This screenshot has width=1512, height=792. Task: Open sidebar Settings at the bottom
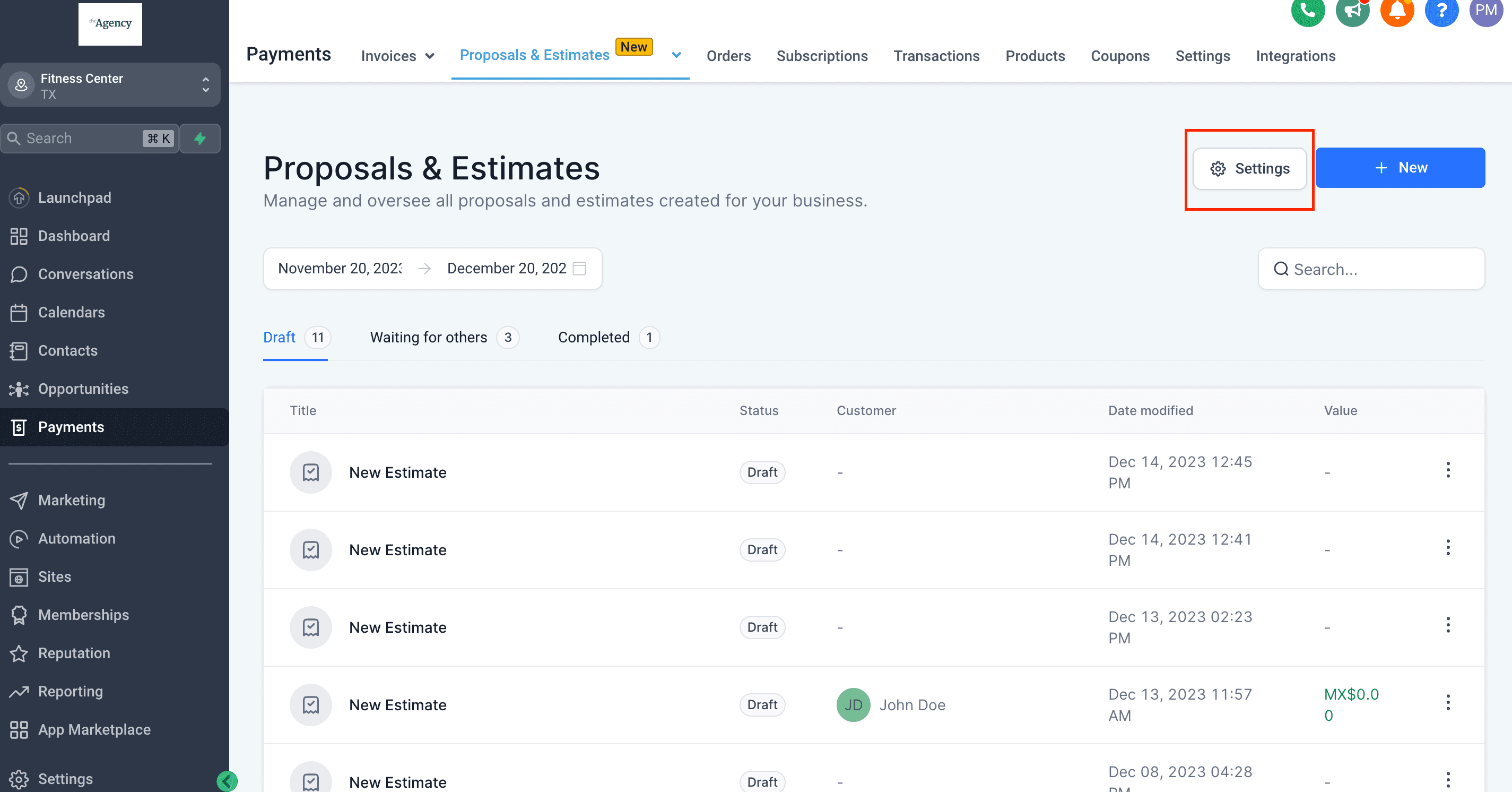click(x=65, y=779)
